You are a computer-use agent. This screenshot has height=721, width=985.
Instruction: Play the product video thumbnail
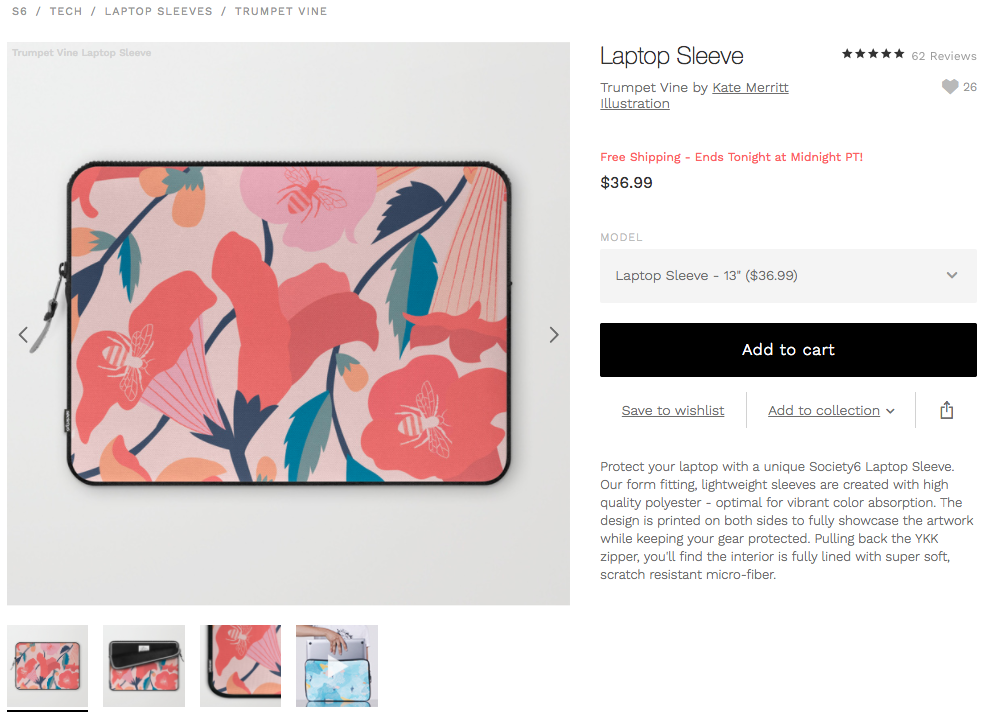pyautogui.click(x=337, y=666)
